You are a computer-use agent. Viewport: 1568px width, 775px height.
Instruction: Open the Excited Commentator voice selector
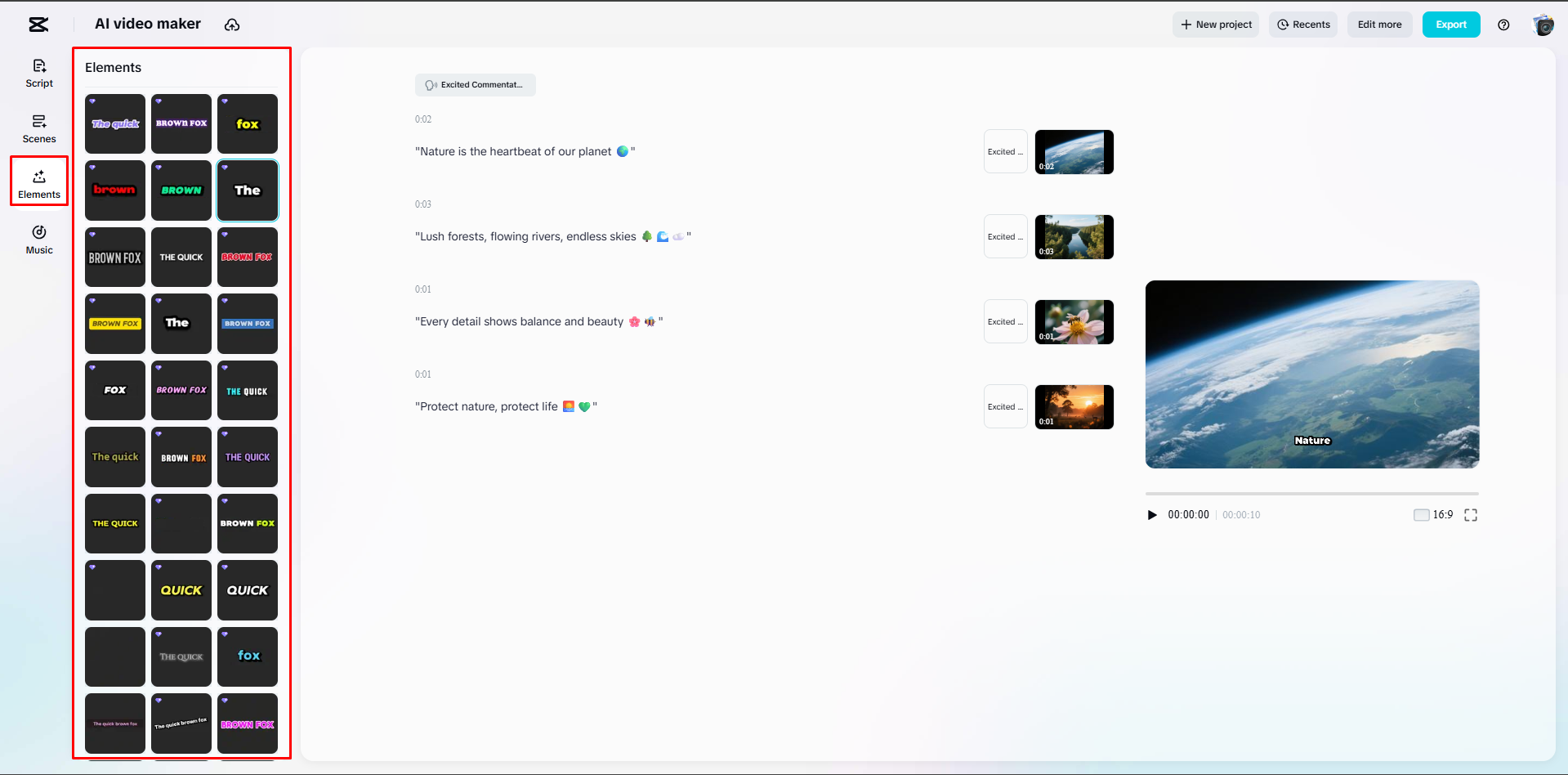click(476, 85)
